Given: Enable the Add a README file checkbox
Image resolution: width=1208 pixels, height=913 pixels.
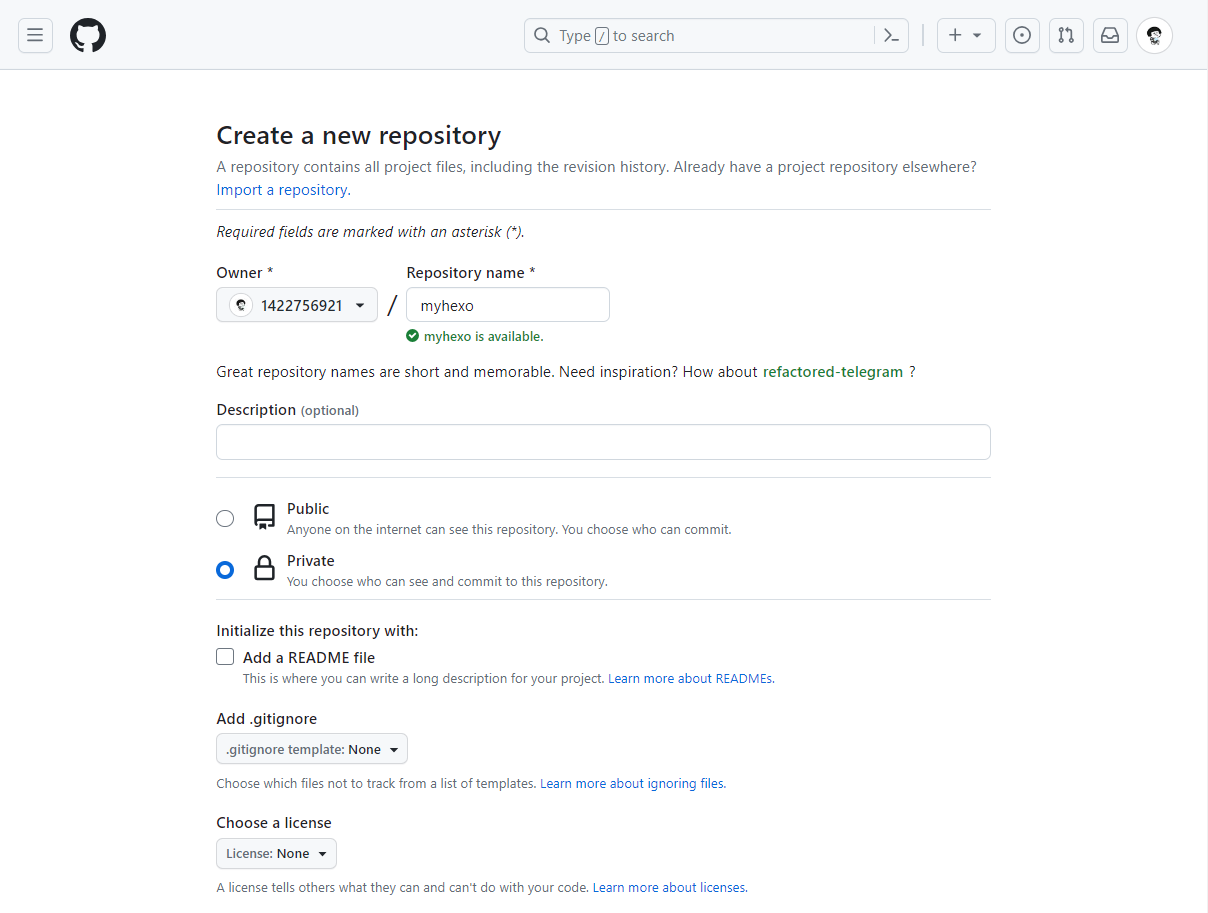Looking at the screenshot, I should (225, 657).
